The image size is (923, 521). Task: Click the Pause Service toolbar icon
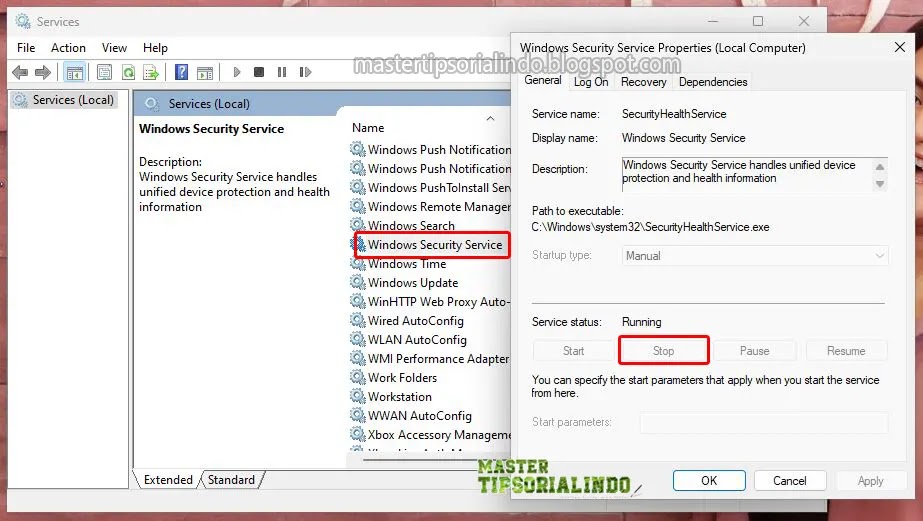click(x=282, y=72)
